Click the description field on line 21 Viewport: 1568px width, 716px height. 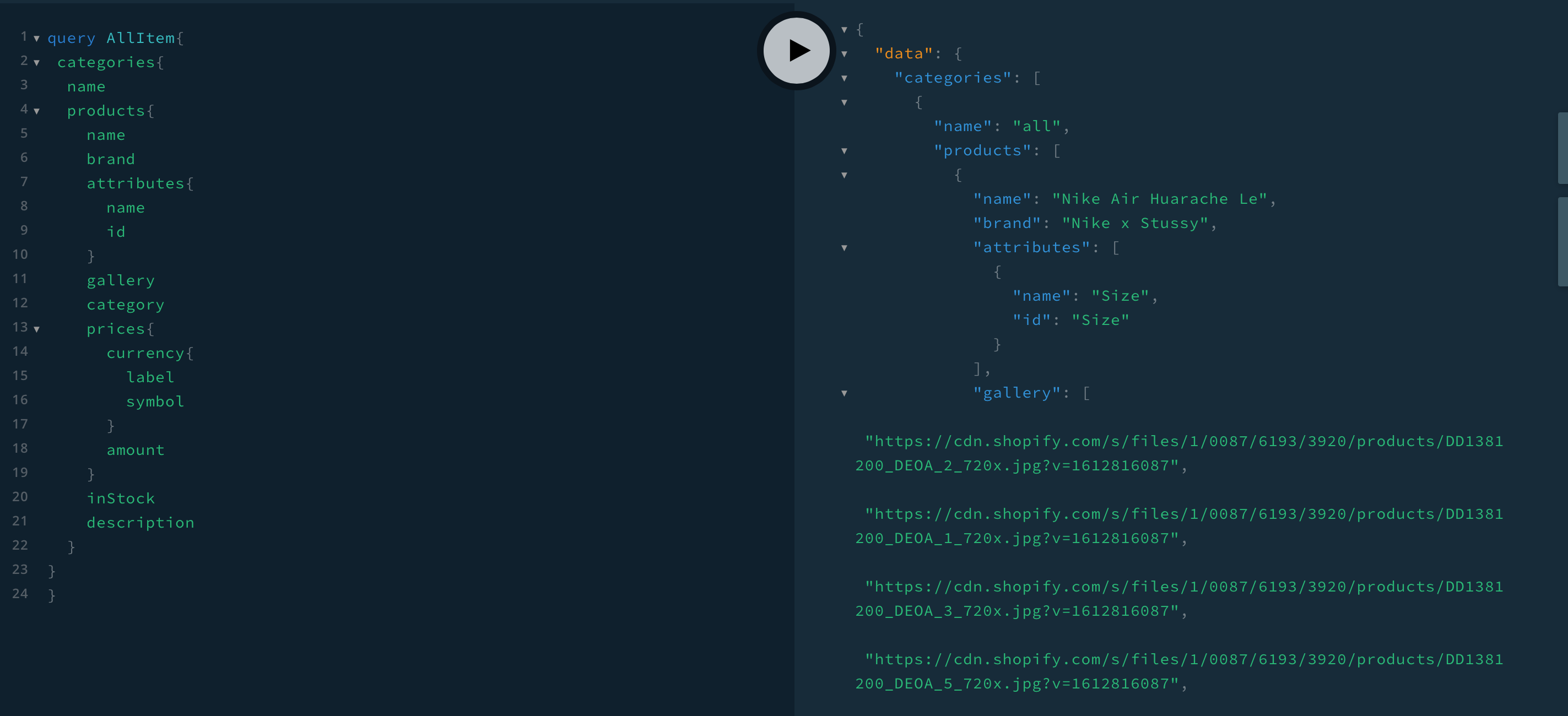point(140,523)
